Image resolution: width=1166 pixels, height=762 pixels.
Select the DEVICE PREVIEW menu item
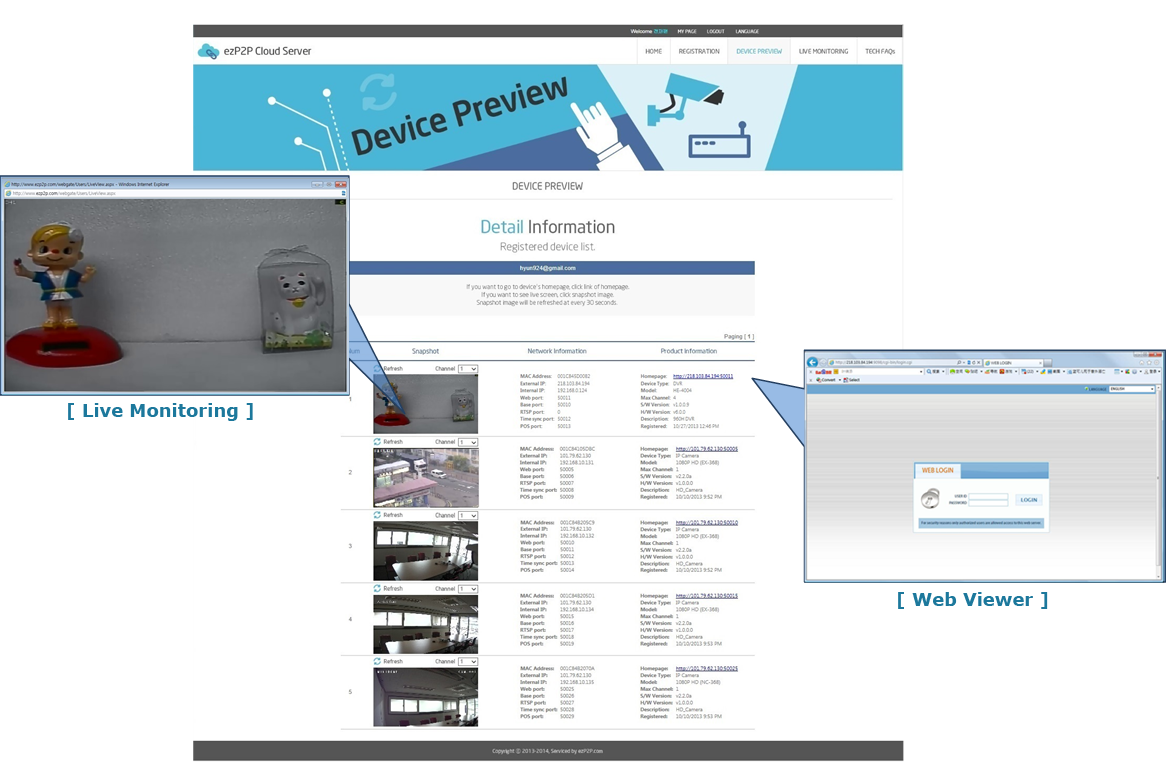pyautogui.click(x=758, y=51)
